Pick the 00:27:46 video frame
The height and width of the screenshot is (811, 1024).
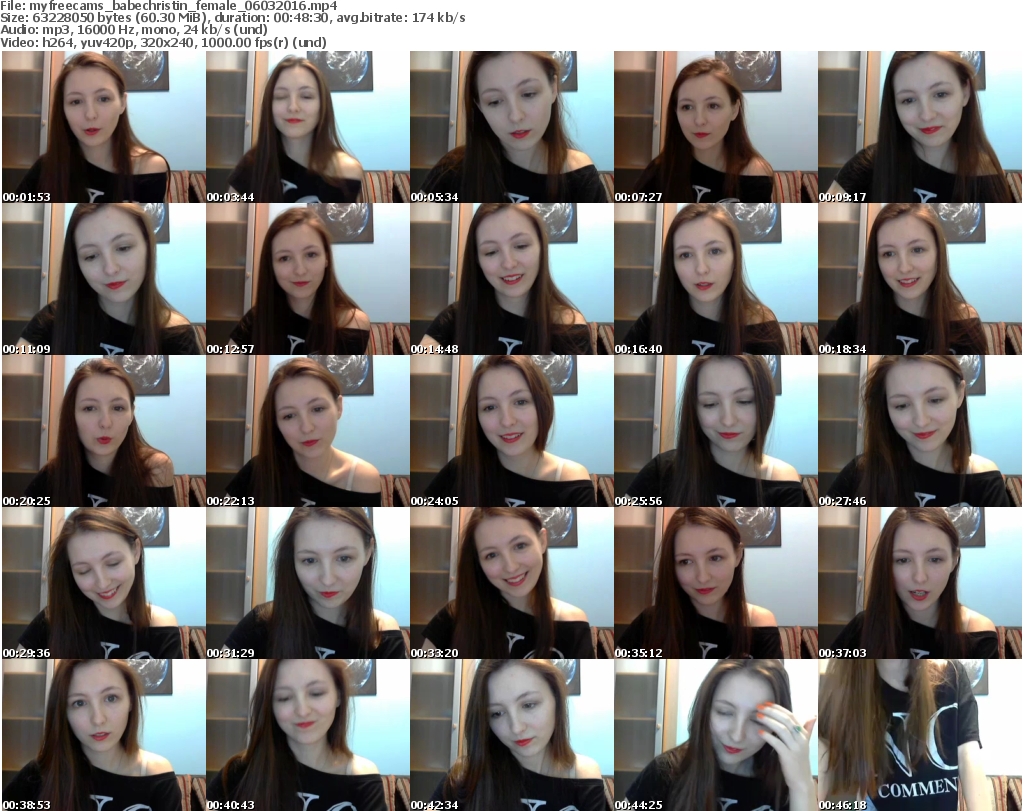pyautogui.click(x=920, y=431)
